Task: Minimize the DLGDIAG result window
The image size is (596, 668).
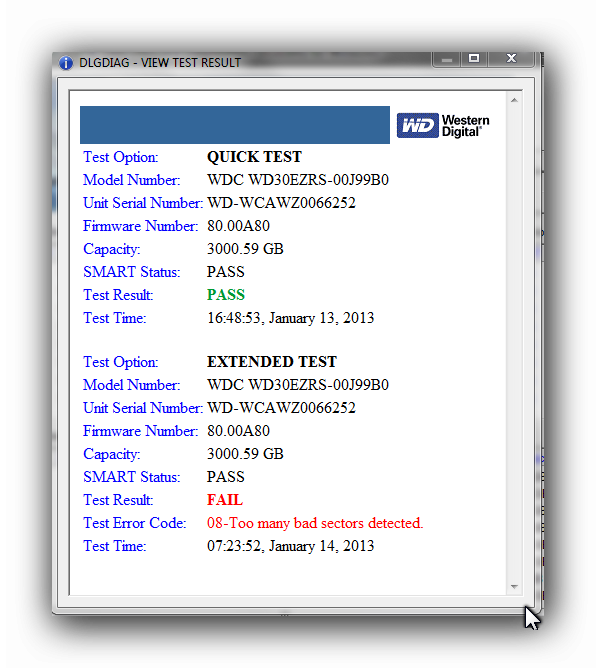Action: [x=446, y=59]
